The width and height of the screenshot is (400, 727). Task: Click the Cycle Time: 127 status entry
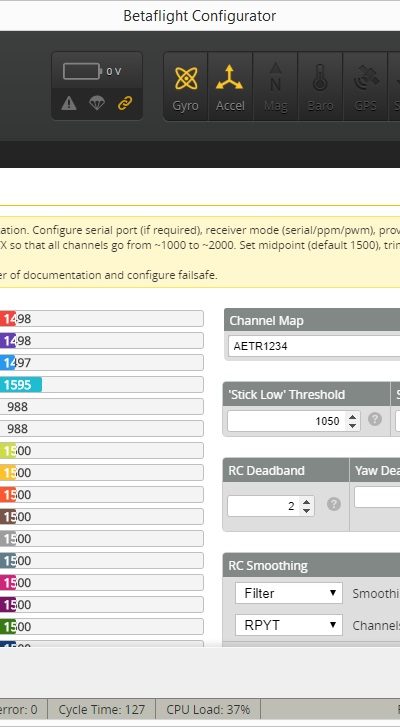pos(102,709)
